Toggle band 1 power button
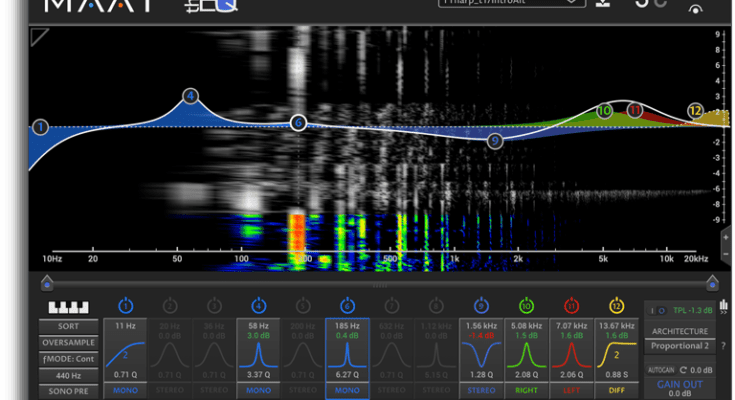This screenshot has height=400, width=735. (x=126, y=305)
